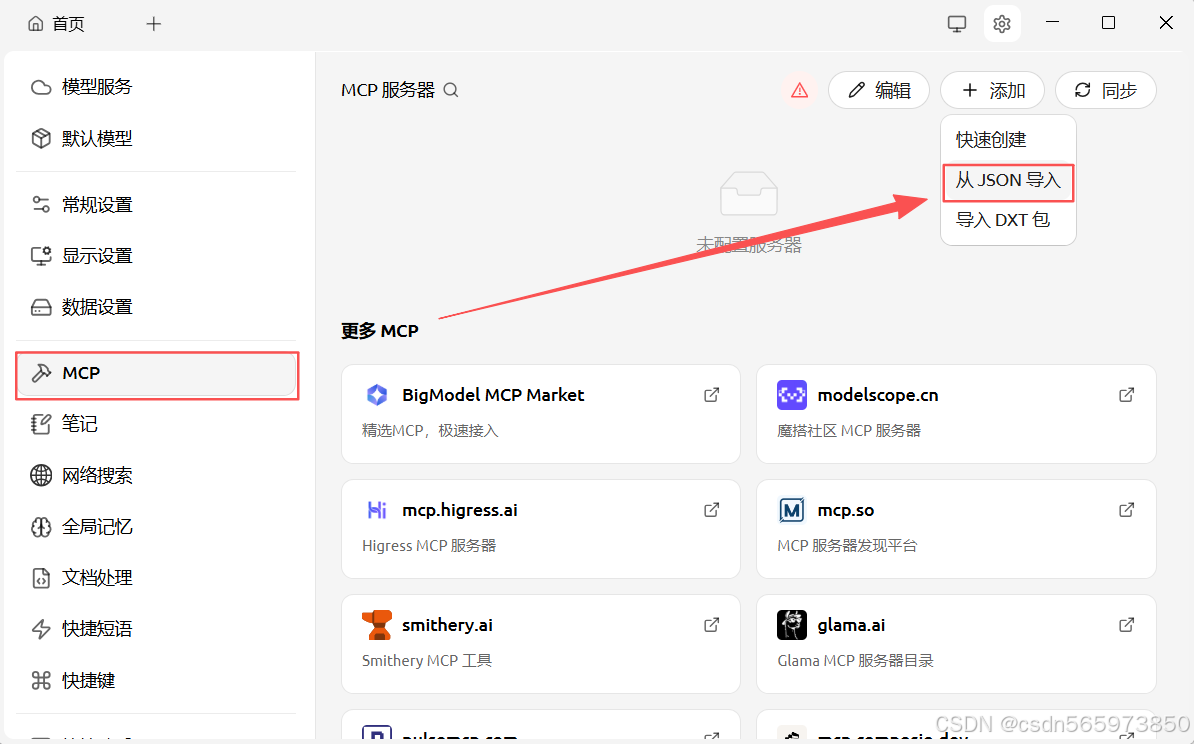Click the brain icon beside 全局记忆
Viewport: 1194px width, 744px height.
[x=41, y=527]
